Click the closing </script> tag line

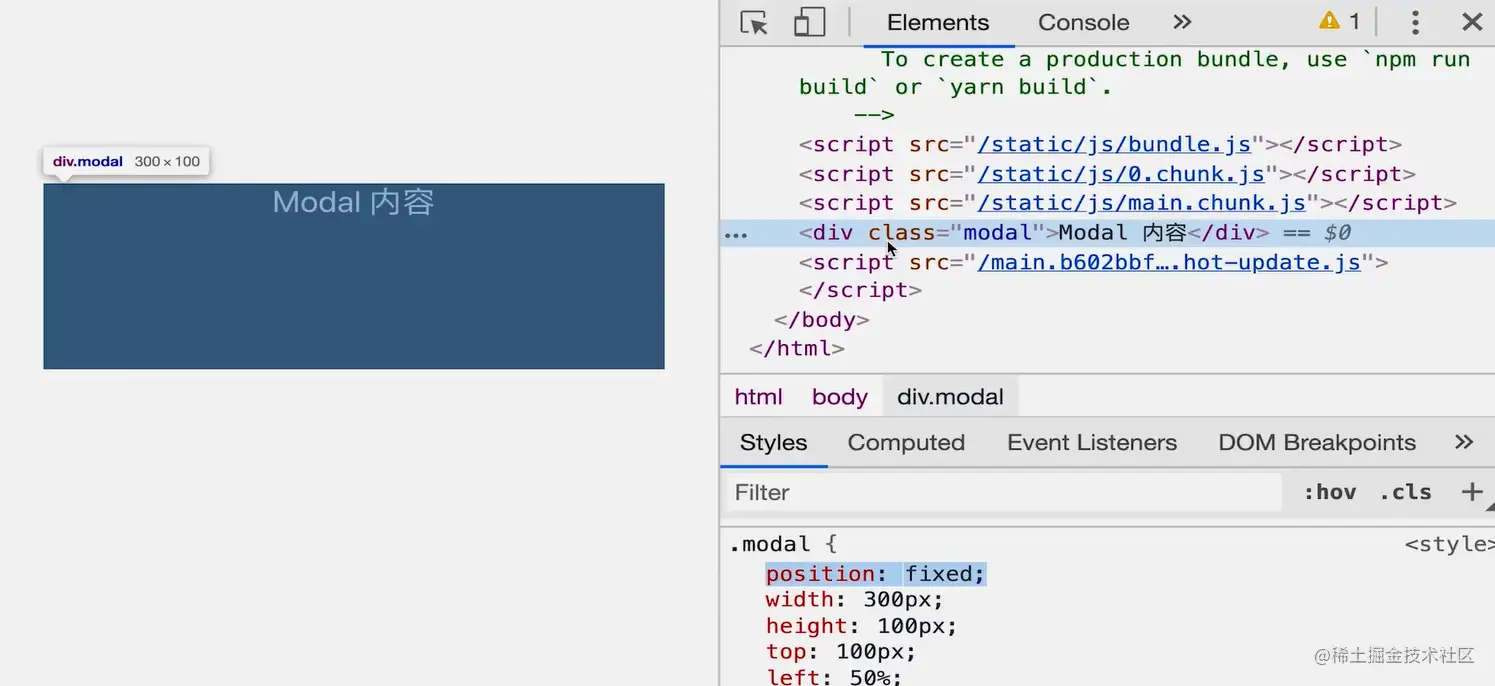(860, 290)
